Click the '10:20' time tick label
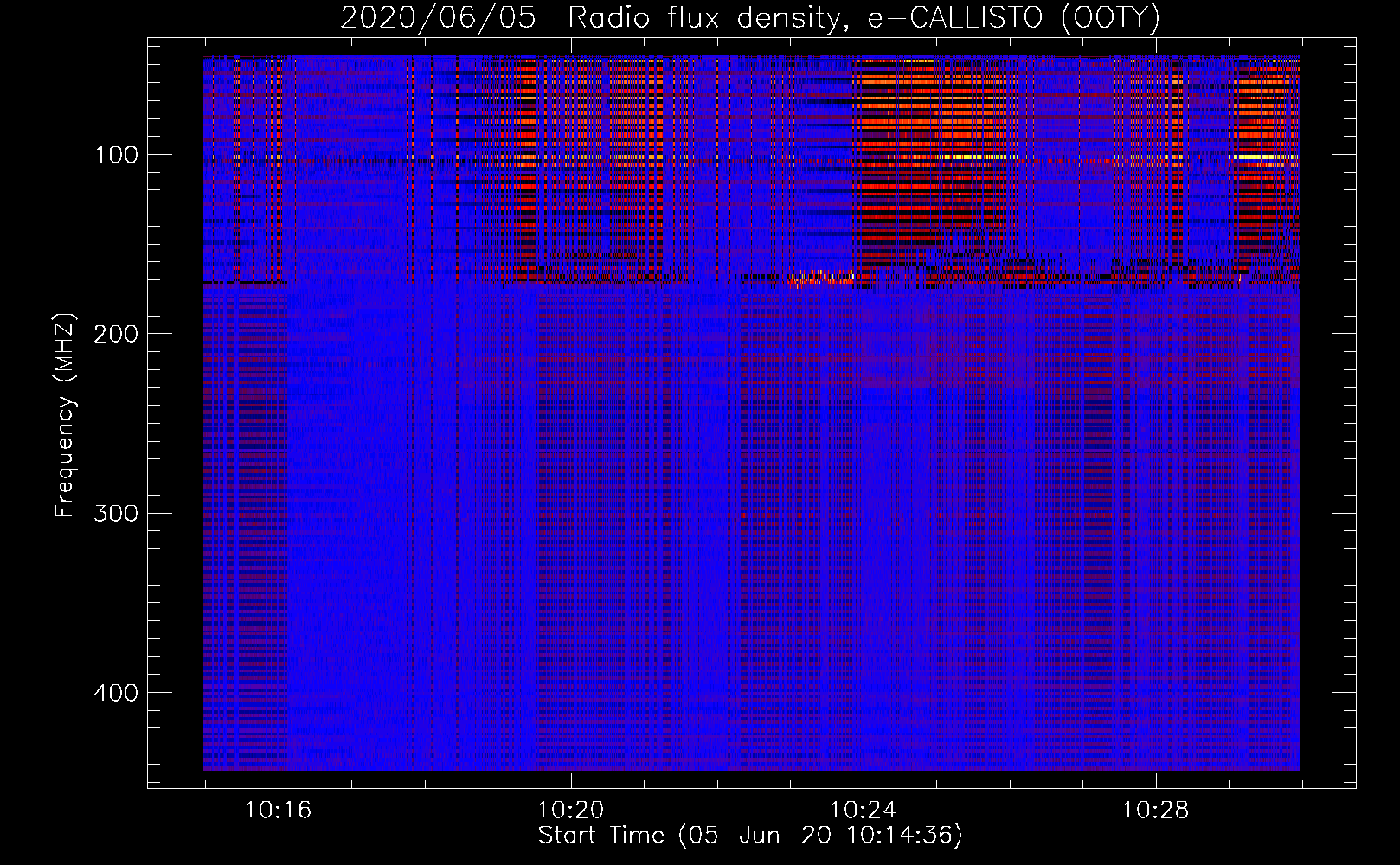Image resolution: width=1400 pixels, height=865 pixels. 570,811
